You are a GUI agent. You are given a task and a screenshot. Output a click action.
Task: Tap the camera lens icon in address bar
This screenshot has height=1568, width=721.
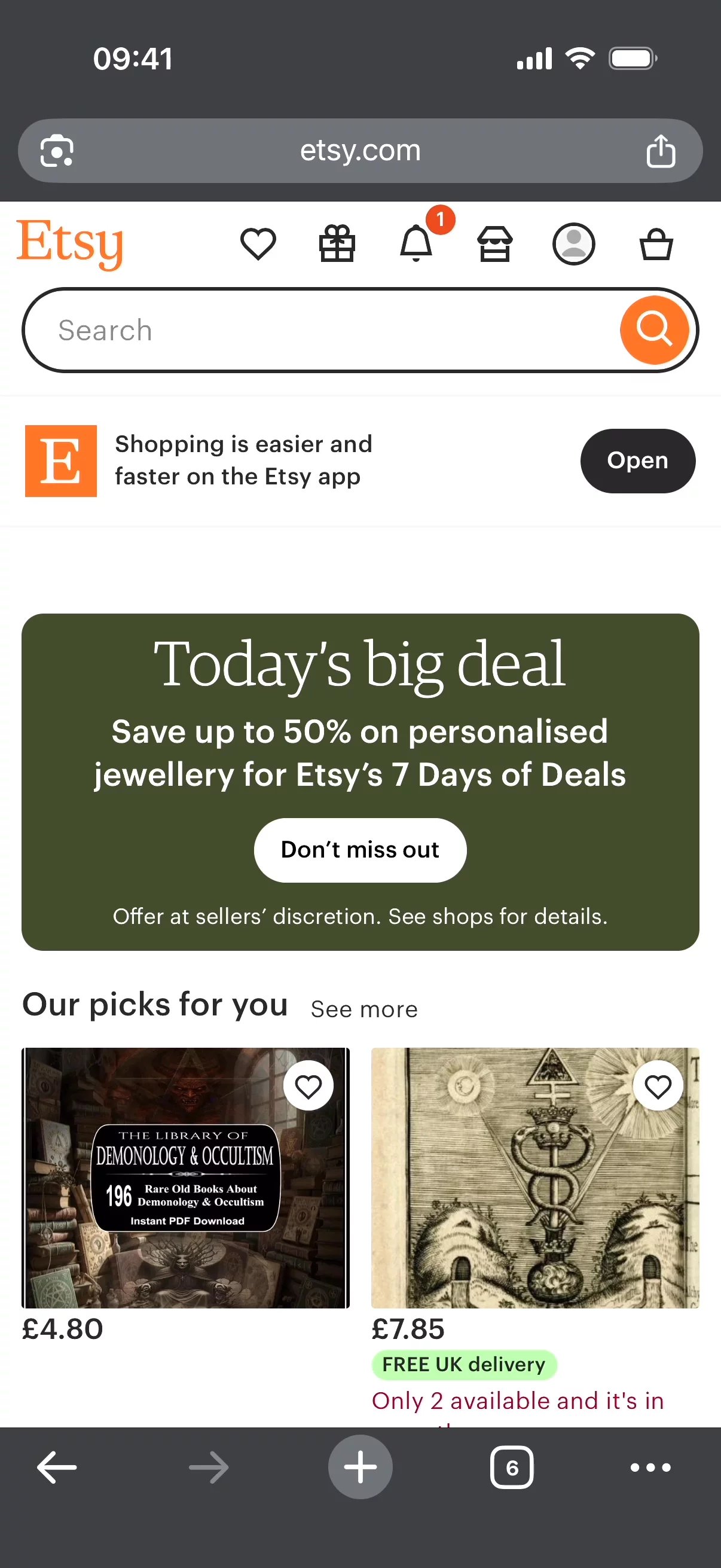[x=57, y=151]
